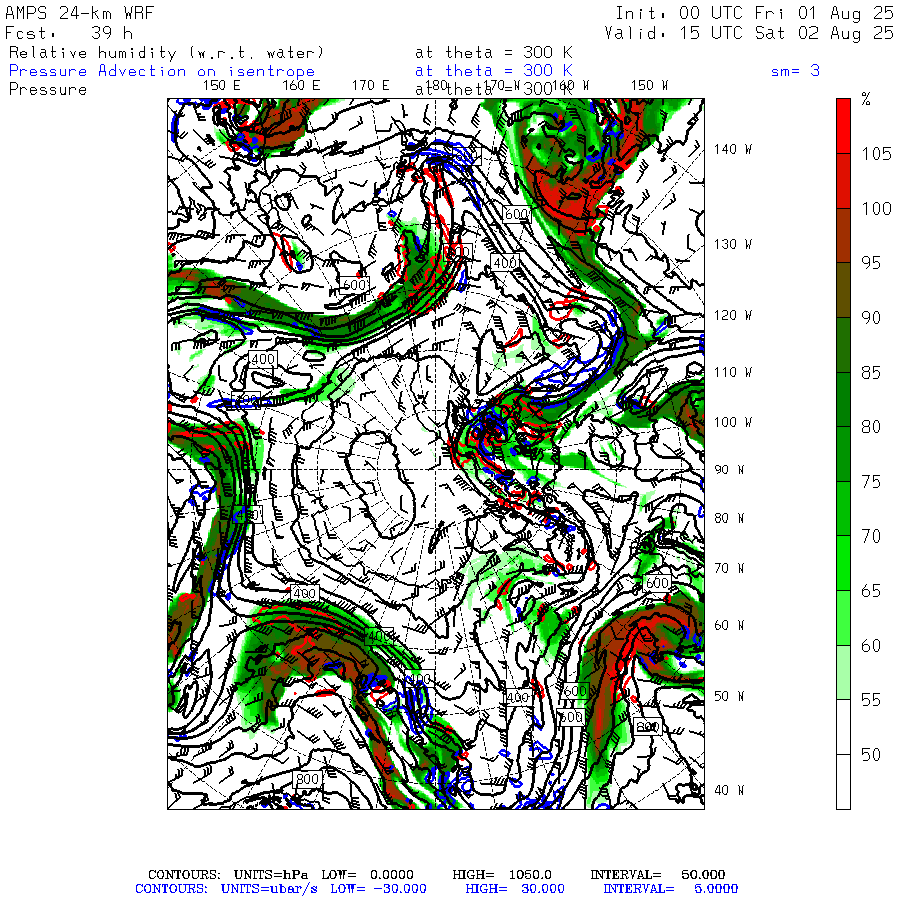The image size is (900, 900).
Task: Select the "110 W" longitude label
Action: [733, 372]
